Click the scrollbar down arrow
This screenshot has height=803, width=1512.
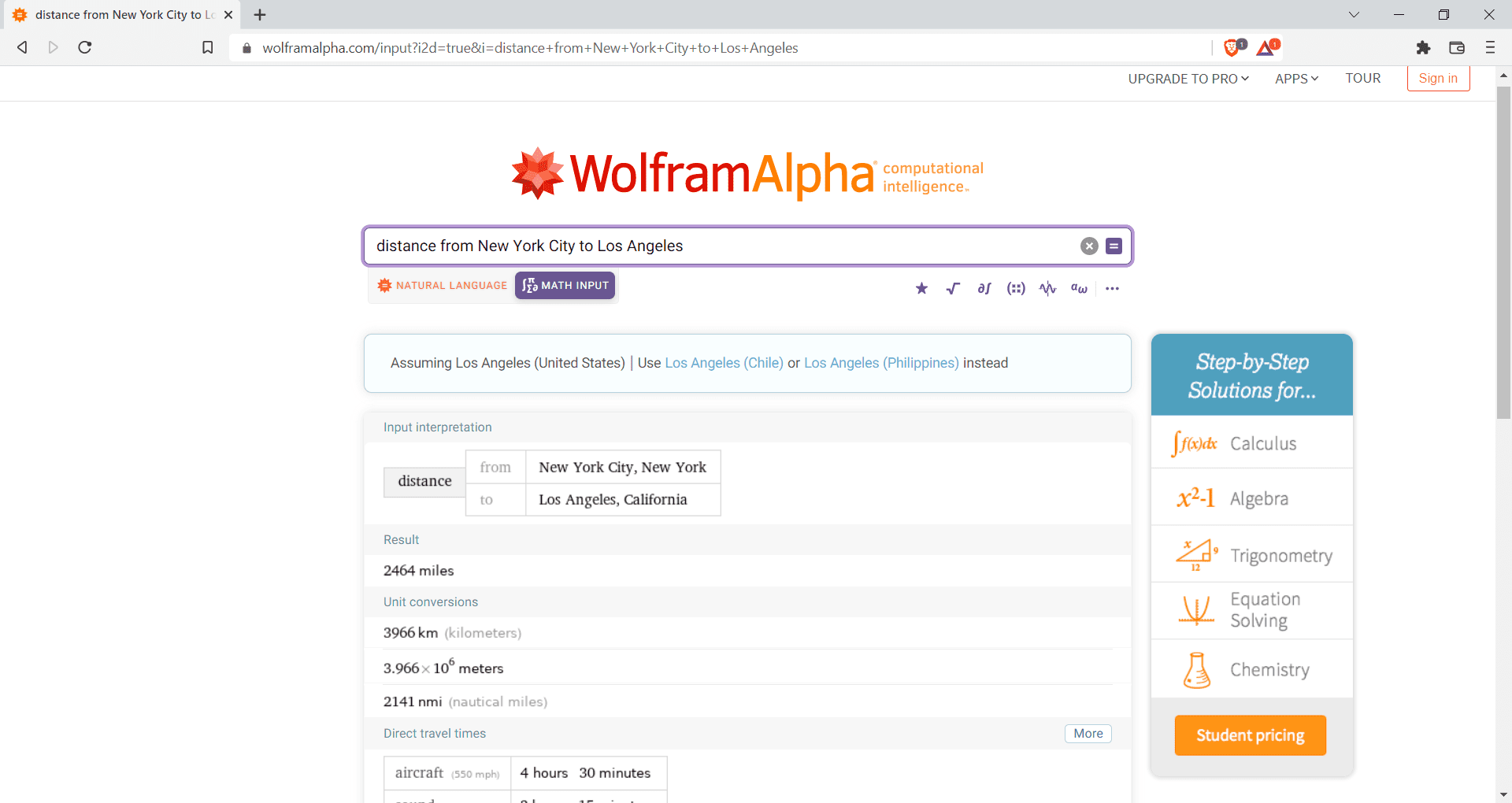pyautogui.click(x=1503, y=795)
